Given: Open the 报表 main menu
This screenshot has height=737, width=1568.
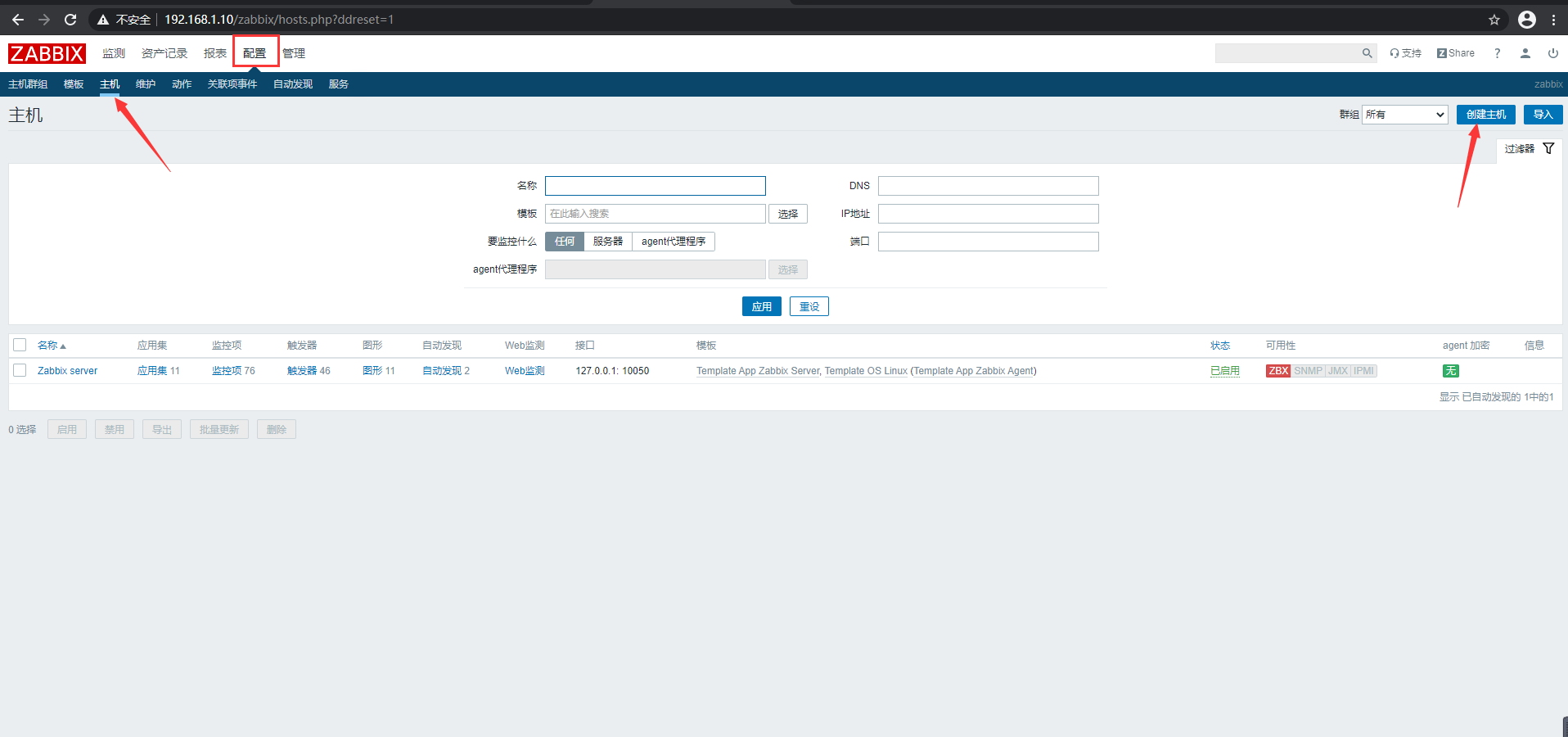Looking at the screenshot, I should coord(215,53).
